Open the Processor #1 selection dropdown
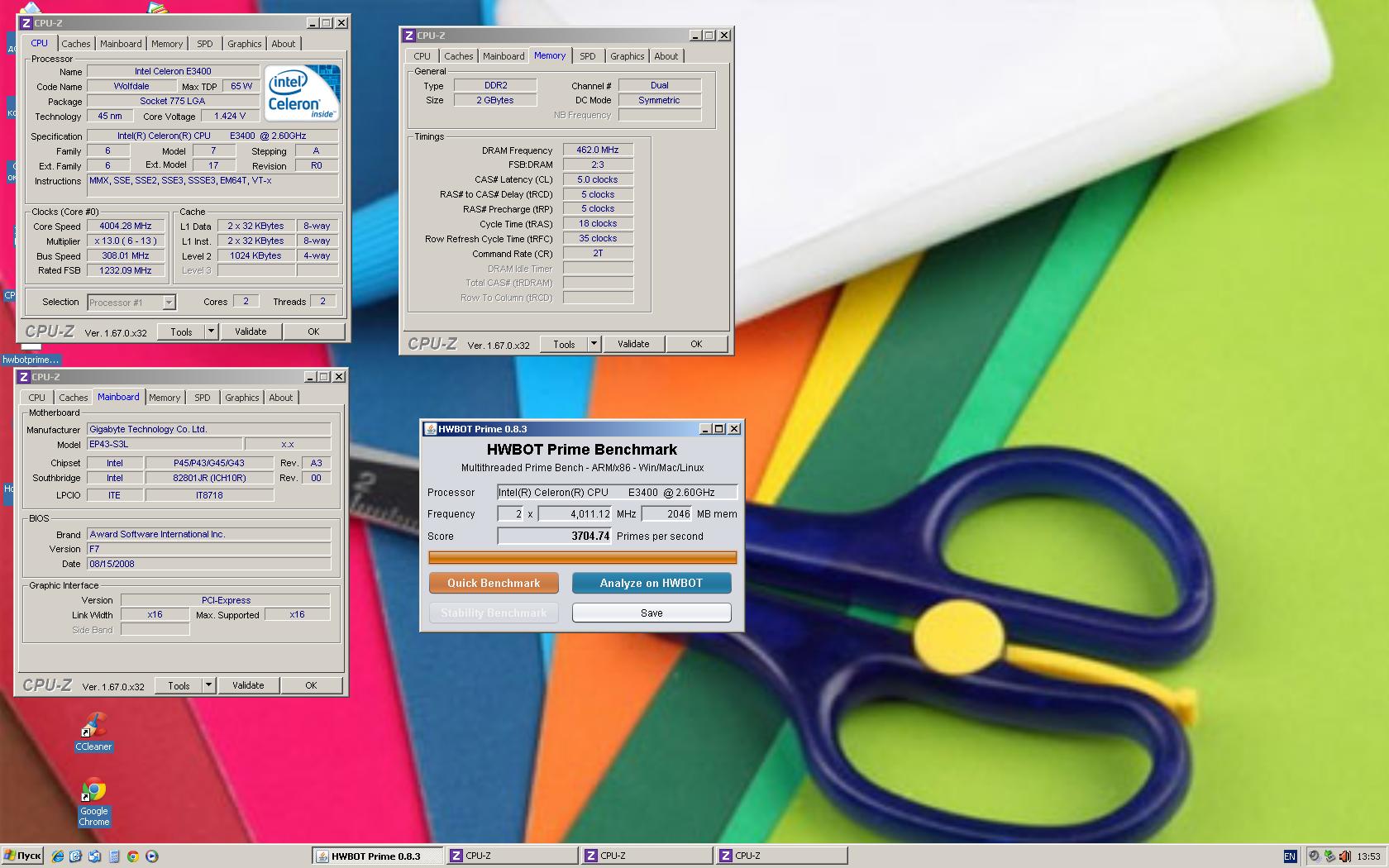Viewport: 1389px width, 868px height. point(169,303)
